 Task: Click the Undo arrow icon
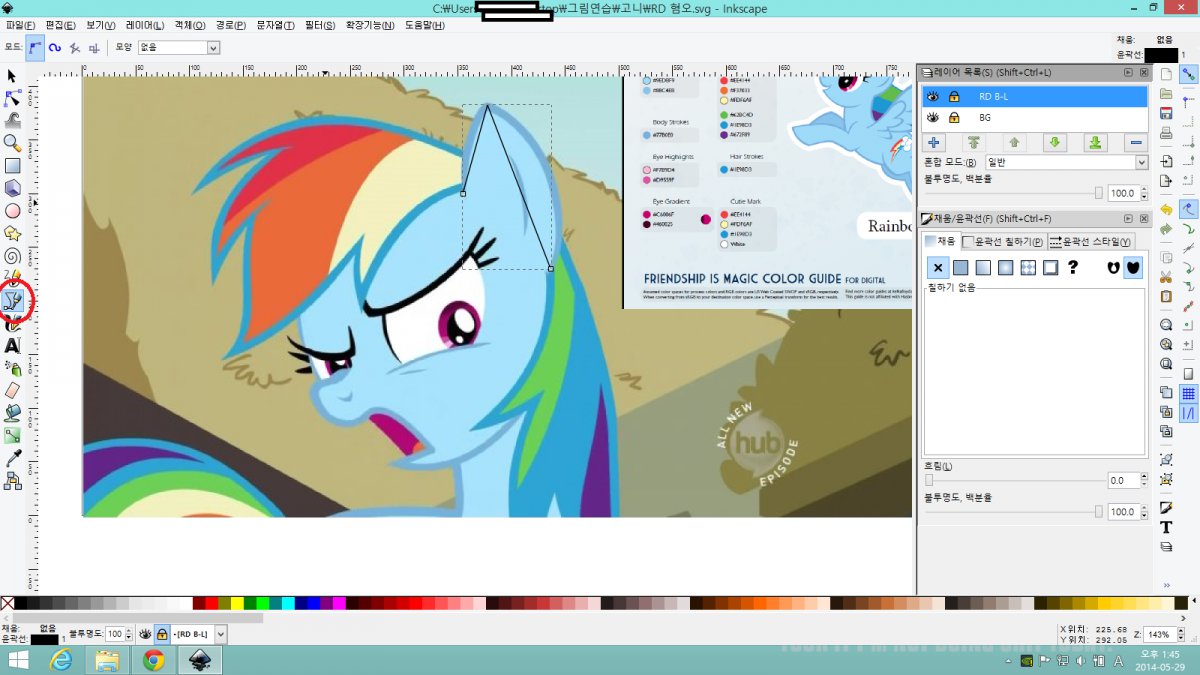pyautogui.click(x=1166, y=210)
